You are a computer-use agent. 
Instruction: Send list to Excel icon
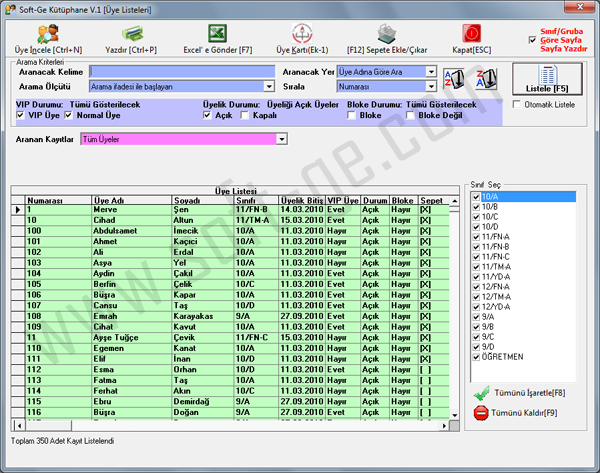pos(217,33)
